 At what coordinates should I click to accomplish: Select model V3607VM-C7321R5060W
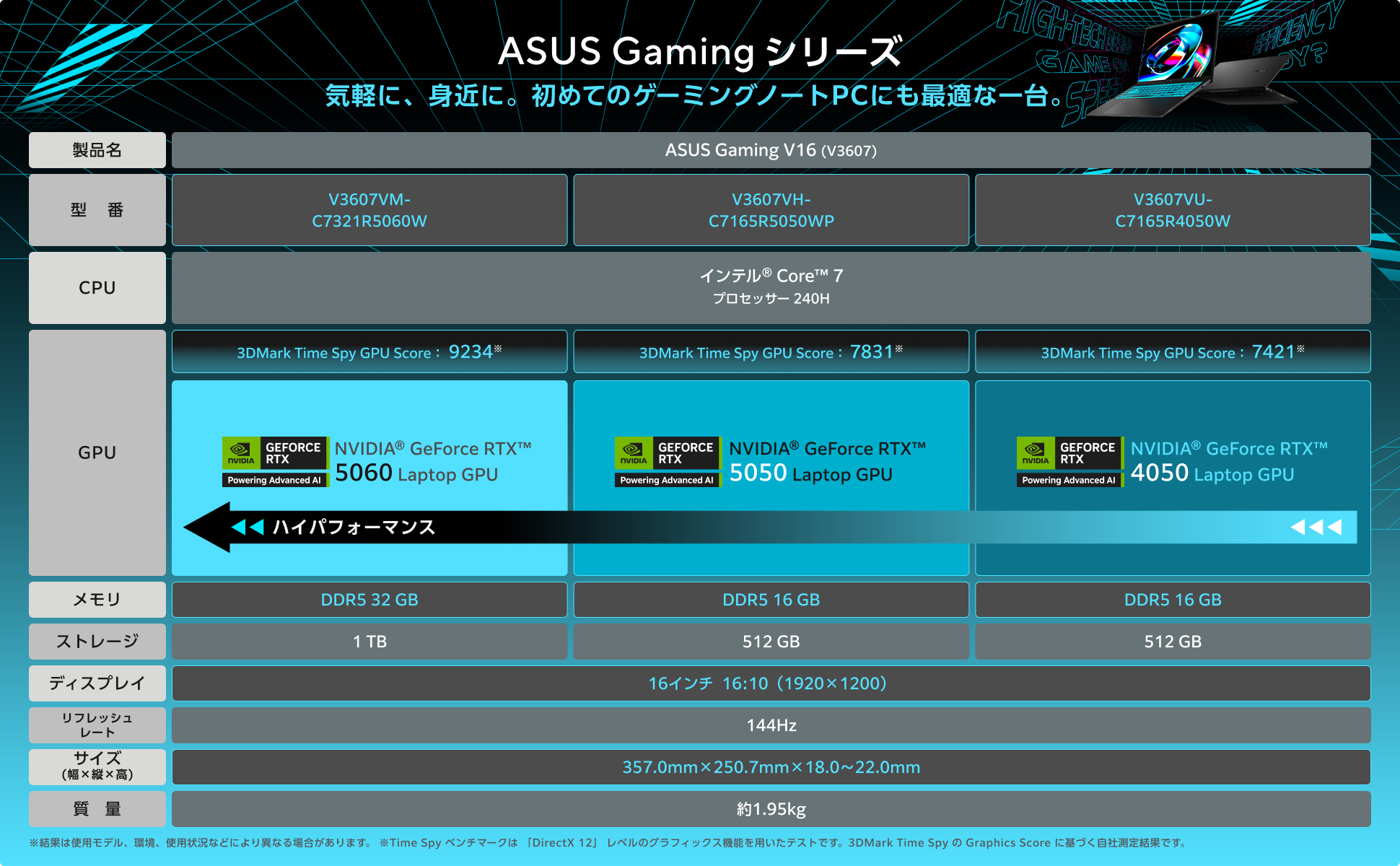click(x=369, y=210)
